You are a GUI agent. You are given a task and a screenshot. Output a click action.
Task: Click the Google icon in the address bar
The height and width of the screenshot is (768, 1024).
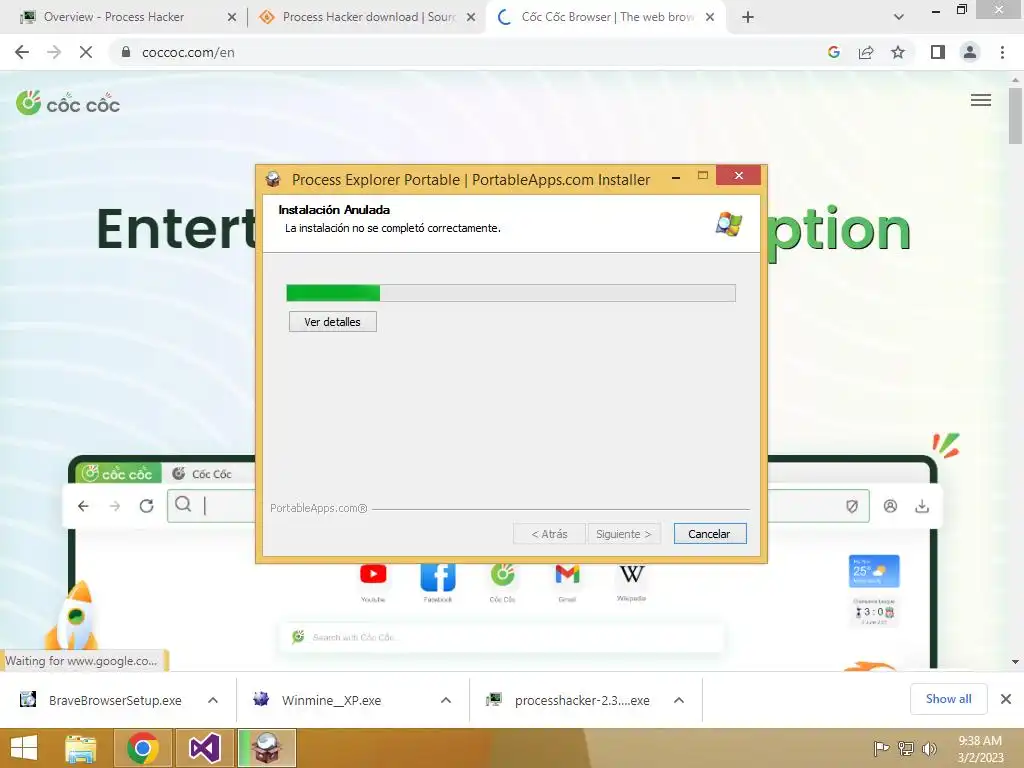pos(833,52)
